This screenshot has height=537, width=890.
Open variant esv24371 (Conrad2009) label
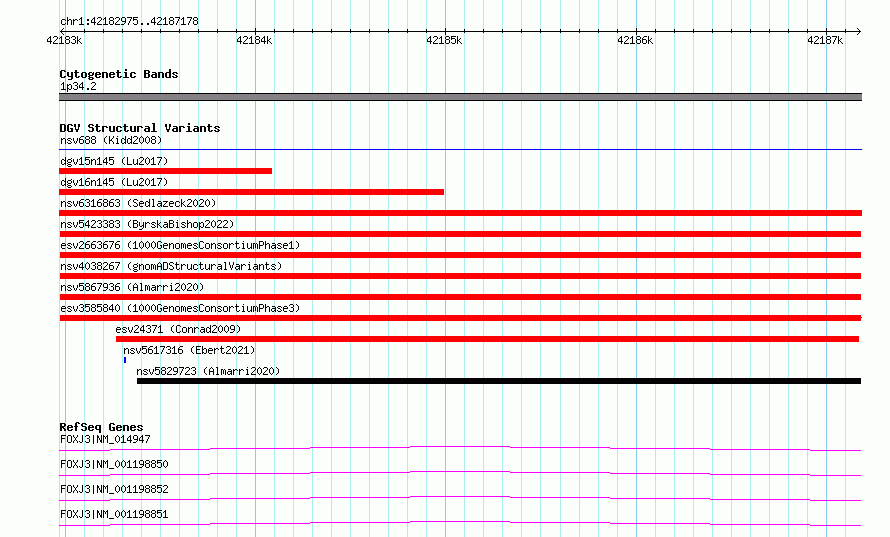[178, 329]
